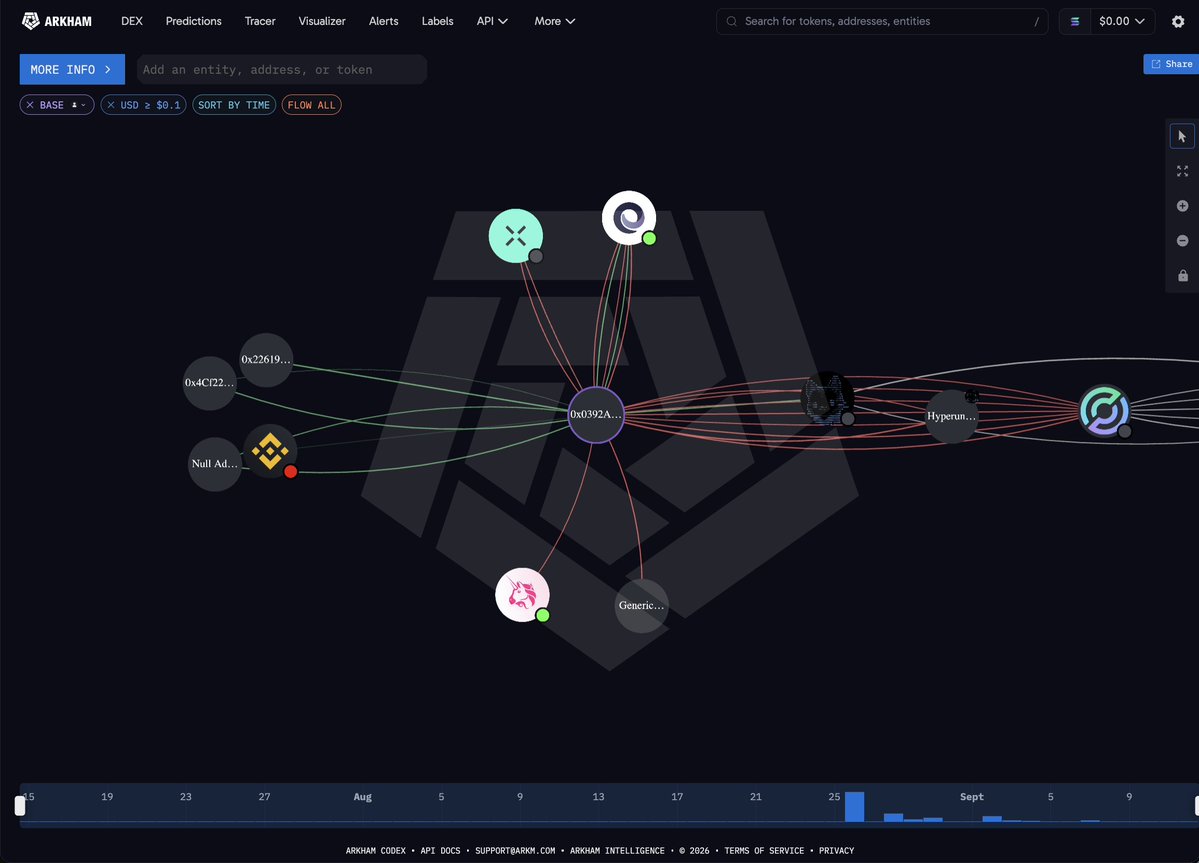The width and height of the screenshot is (1199, 863).
Task: Select the mint-green X-arrows node
Action: tap(515, 235)
